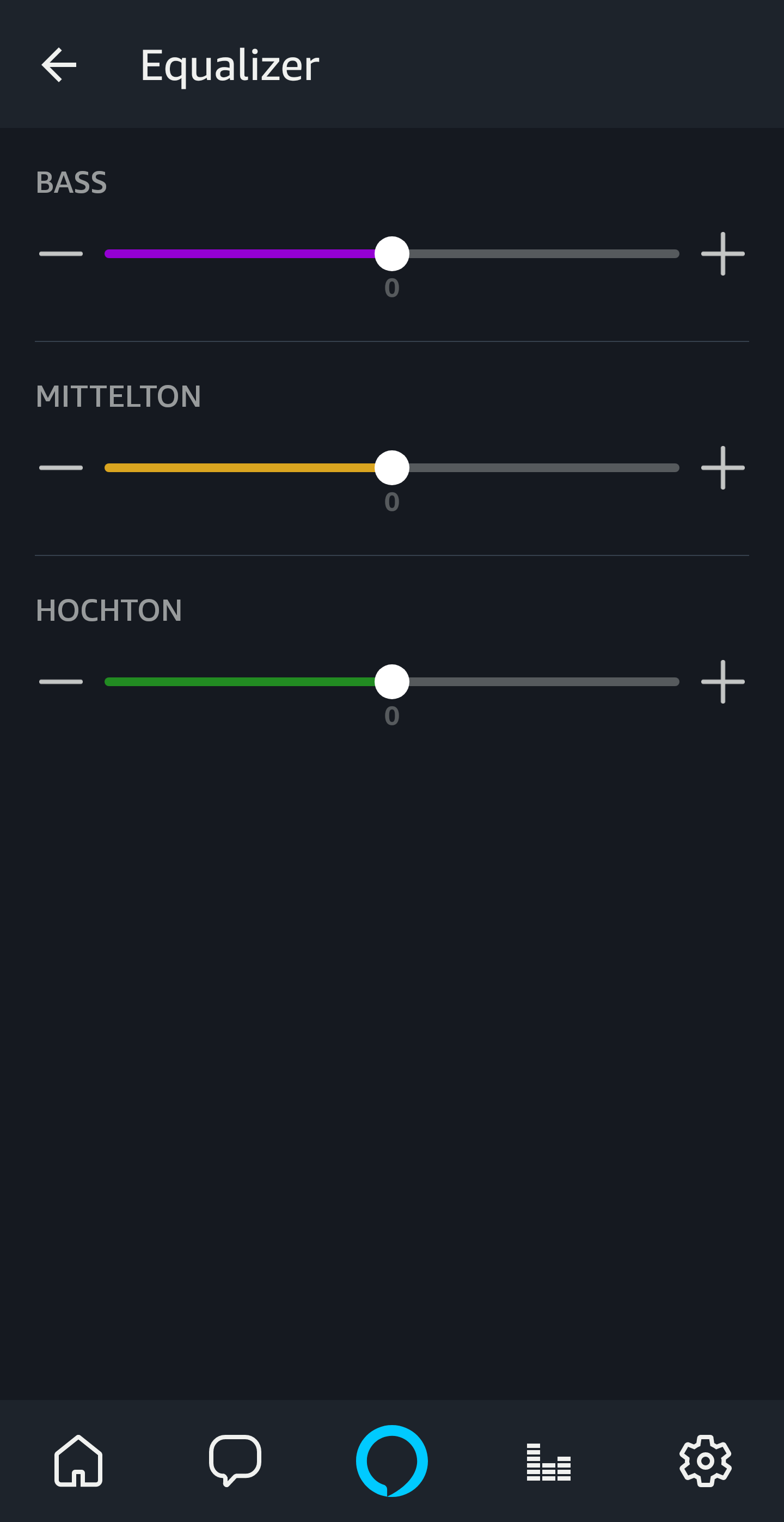Click the gray part of Bass slider

(x=543, y=254)
